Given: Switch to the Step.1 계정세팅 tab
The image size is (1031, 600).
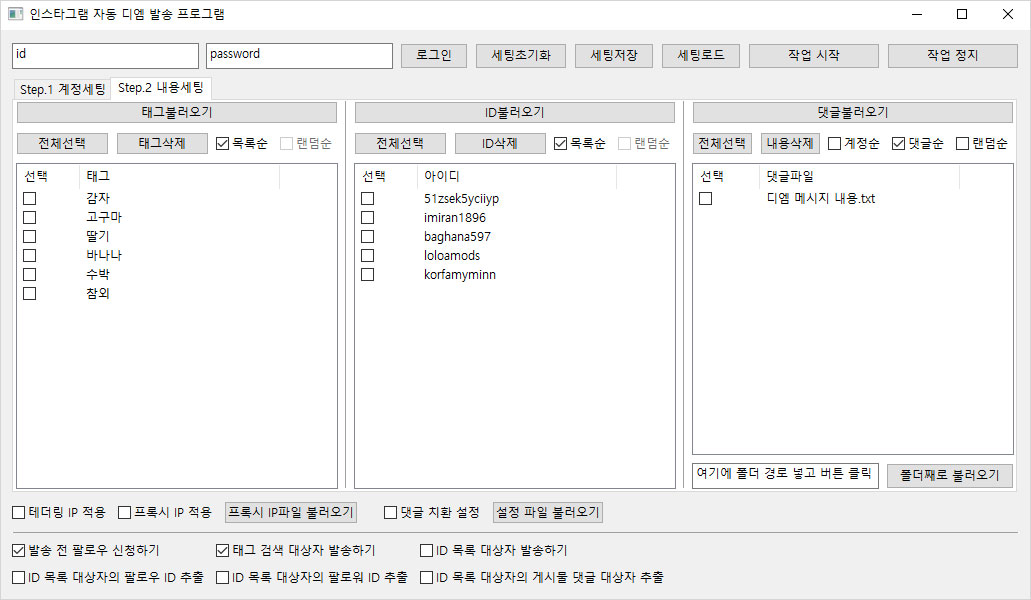Looking at the screenshot, I should point(62,89).
